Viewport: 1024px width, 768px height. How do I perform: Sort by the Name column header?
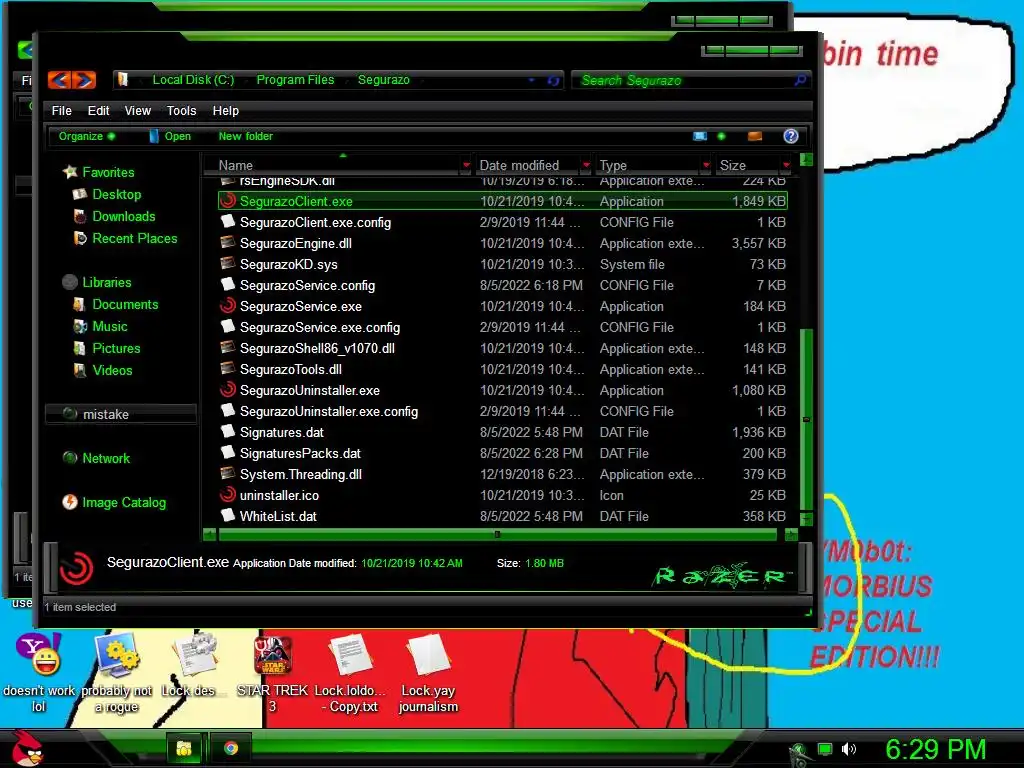click(336, 165)
